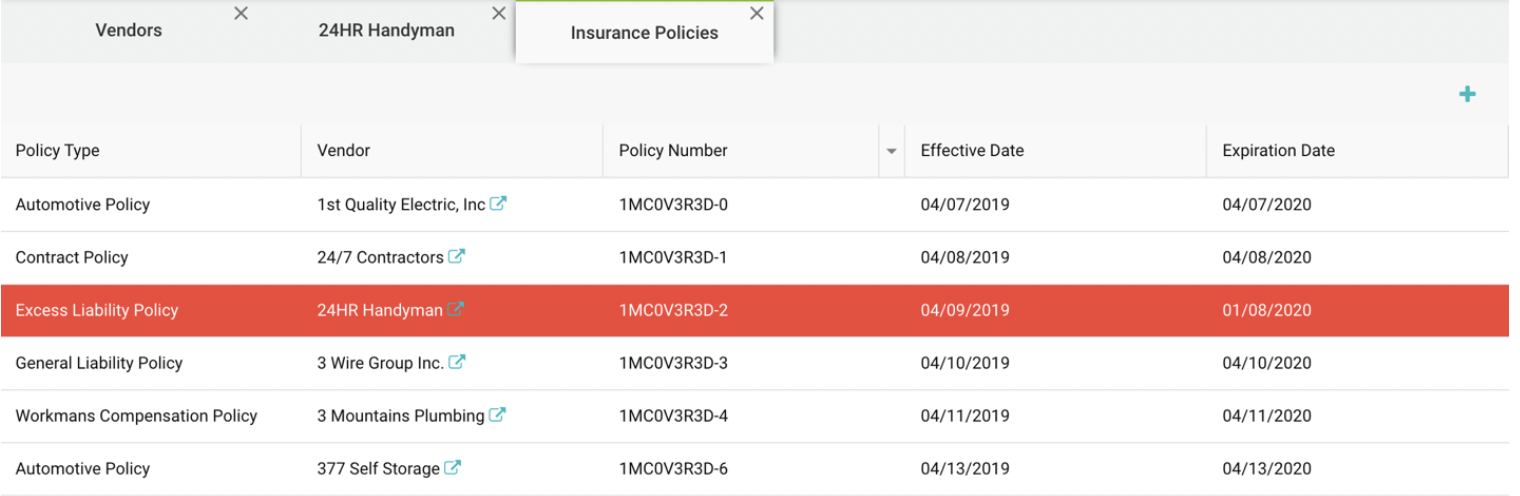Sort by Effective Date column header
Image resolution: width=1520 pixels, height=496 pixels.
pyautogui.click(x=972, y=151)
